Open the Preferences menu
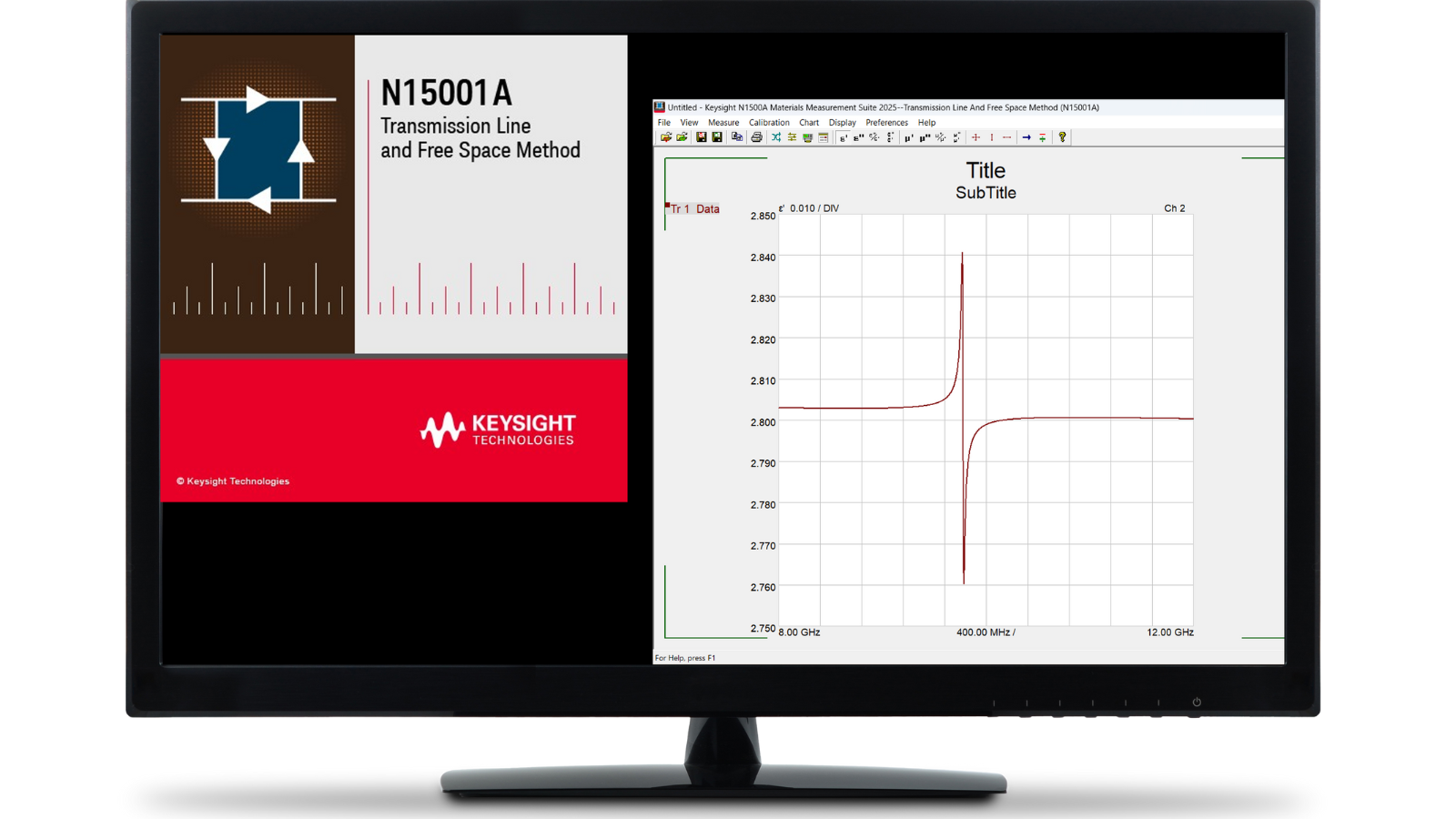The image size is (1456, 819). pyautogui.click(x=886, y=122)
